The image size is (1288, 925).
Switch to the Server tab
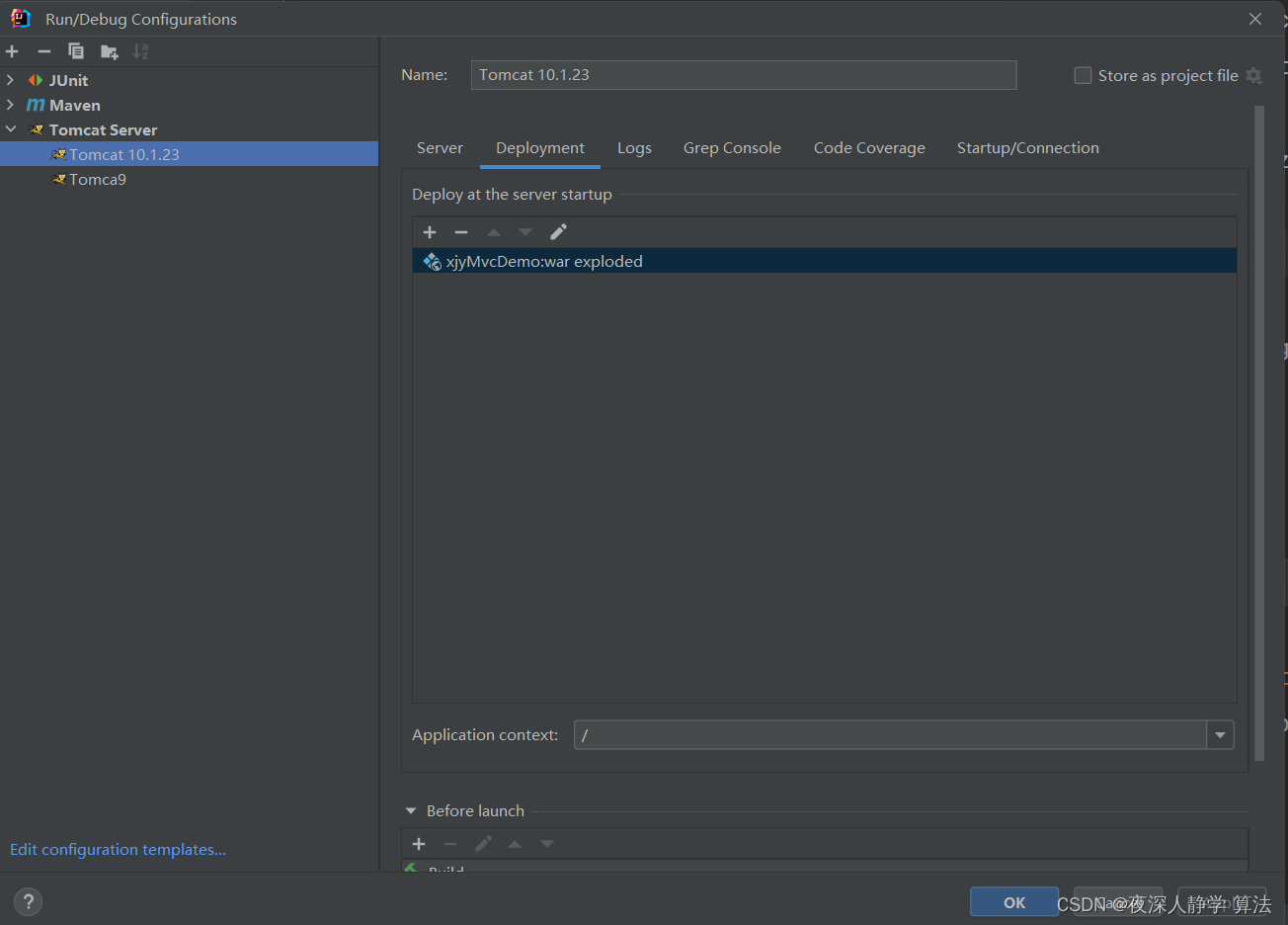[x=440, y=148]
